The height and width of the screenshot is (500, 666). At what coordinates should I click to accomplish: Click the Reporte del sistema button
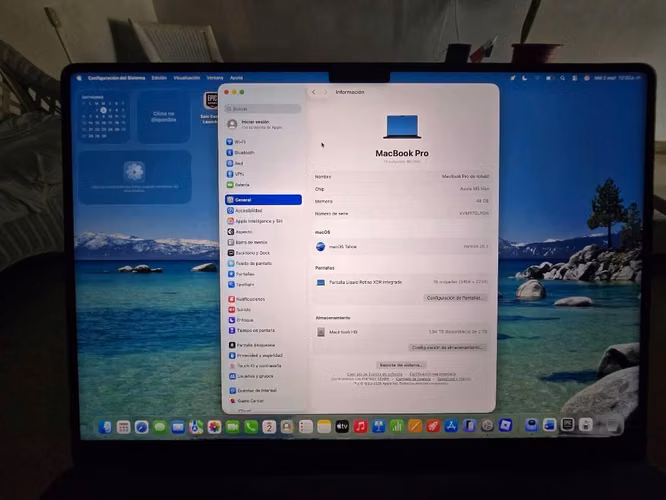(x=401, y=365)
